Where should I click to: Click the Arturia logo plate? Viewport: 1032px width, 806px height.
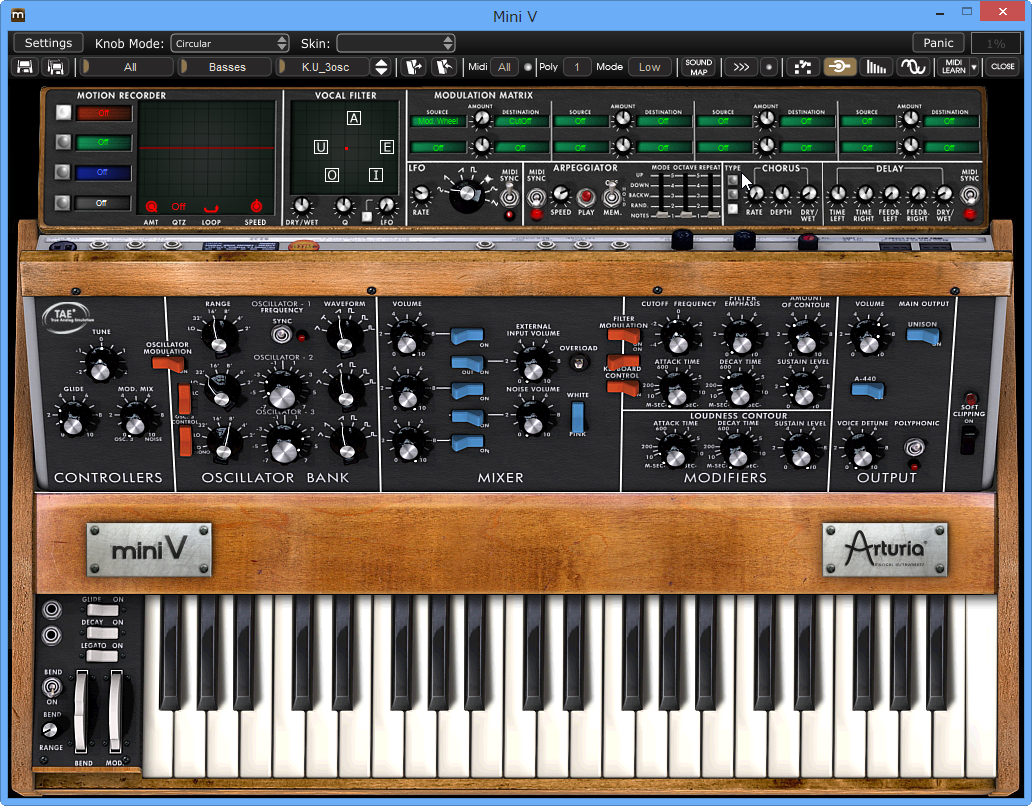coord(885,549)
